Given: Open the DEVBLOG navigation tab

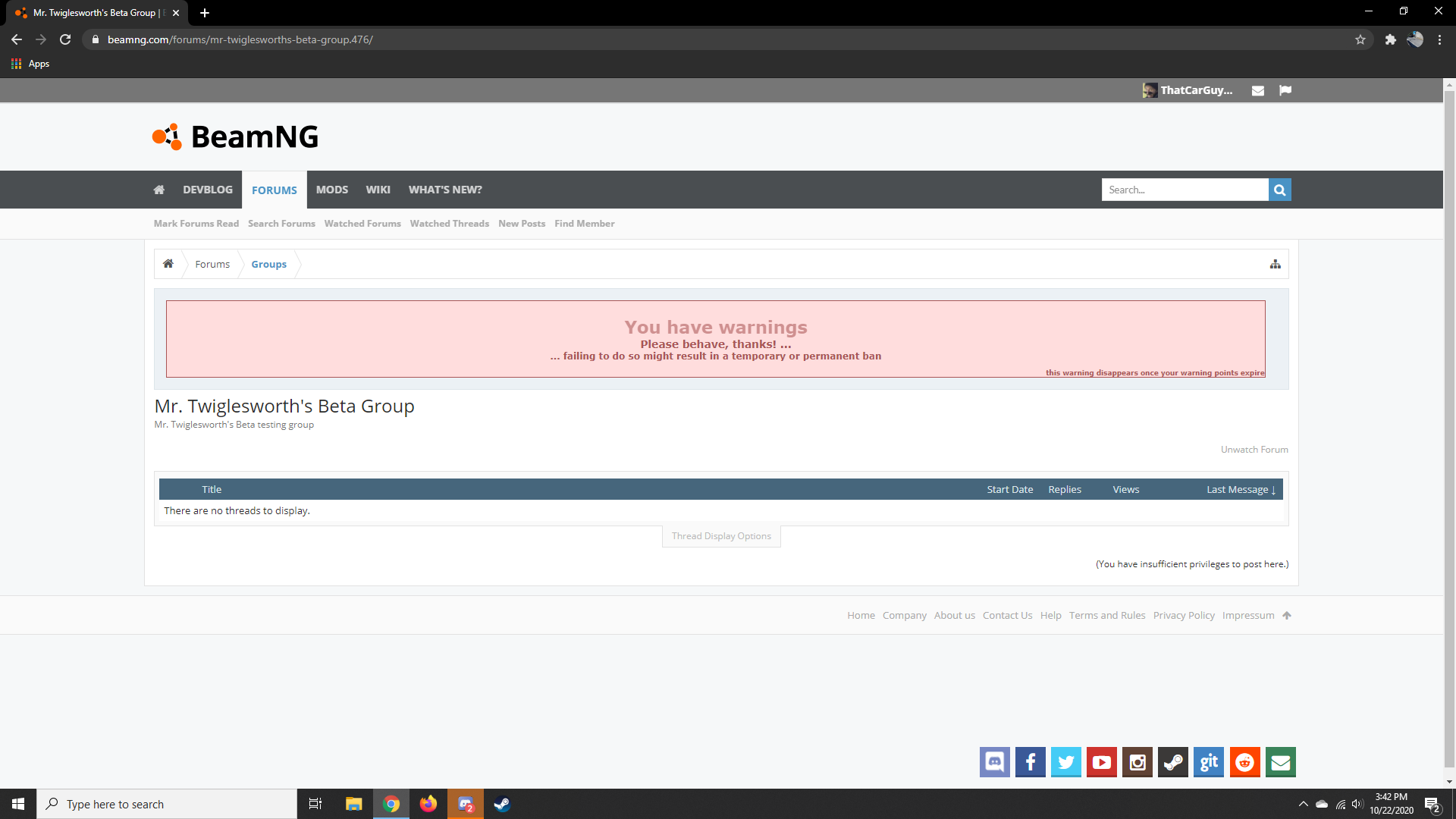Looking at the screenshot, I should click(x=207, y=190).
